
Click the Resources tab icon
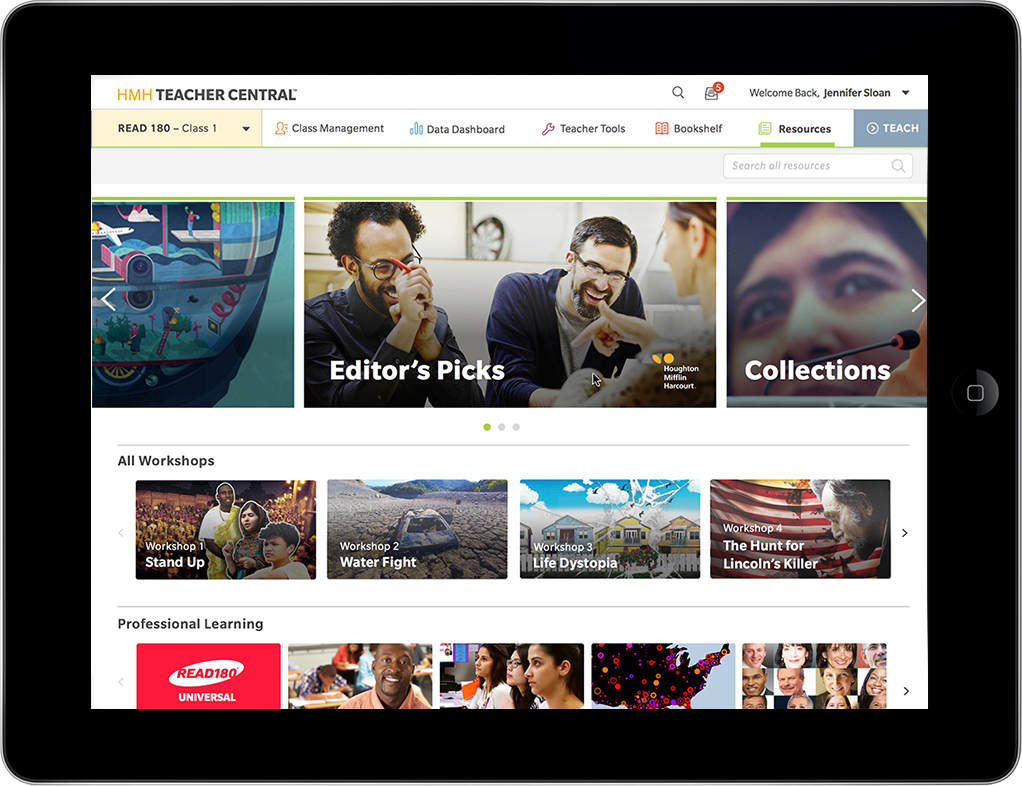coord(765,129)
